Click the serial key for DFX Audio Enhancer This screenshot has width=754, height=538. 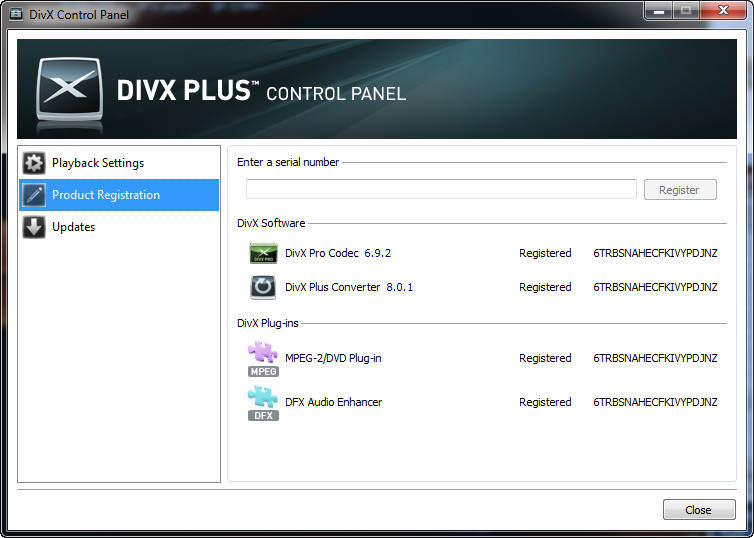click(x=655, y=402)
